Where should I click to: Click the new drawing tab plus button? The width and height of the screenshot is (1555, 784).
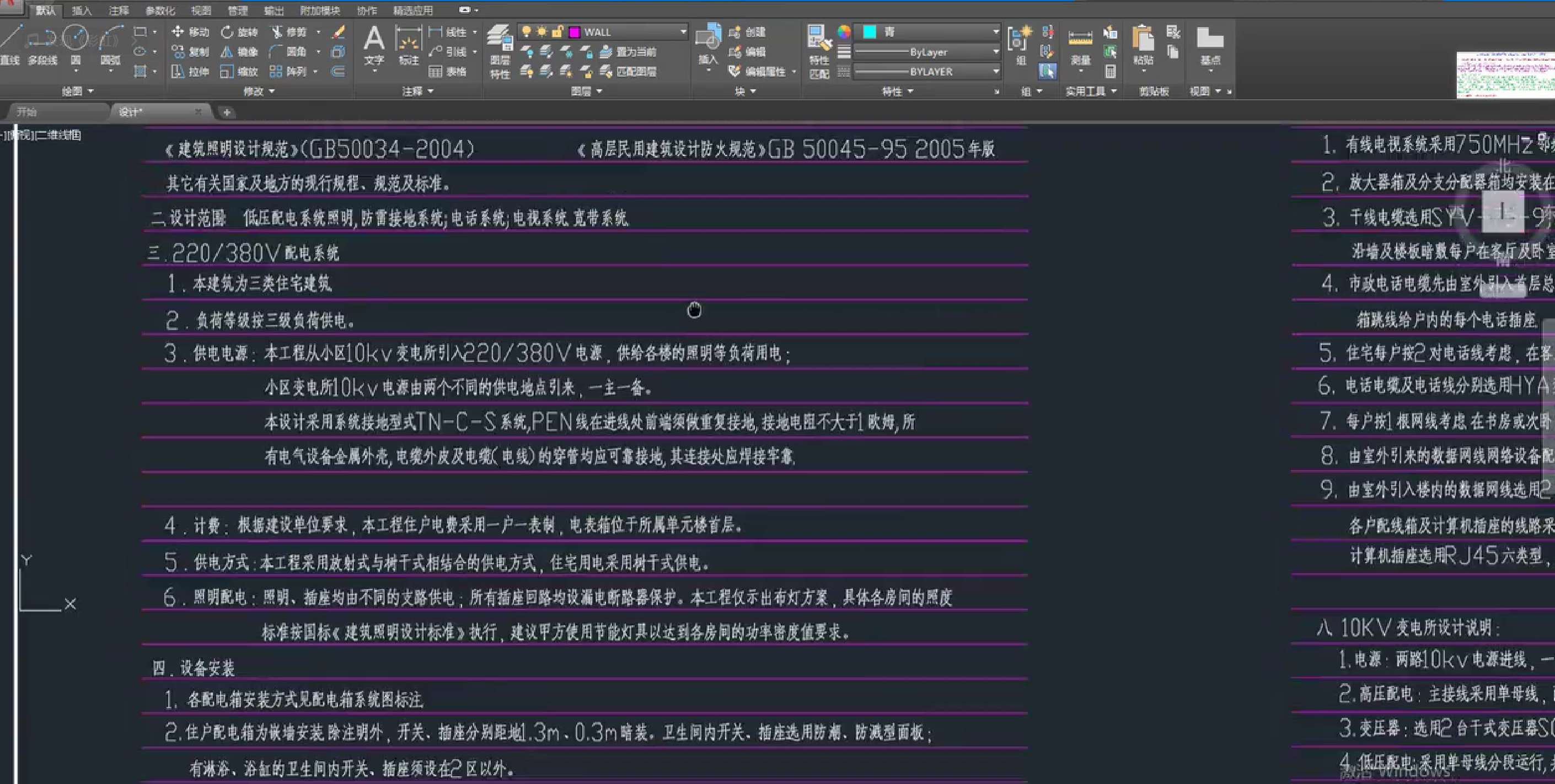click(x=227, y=112)
